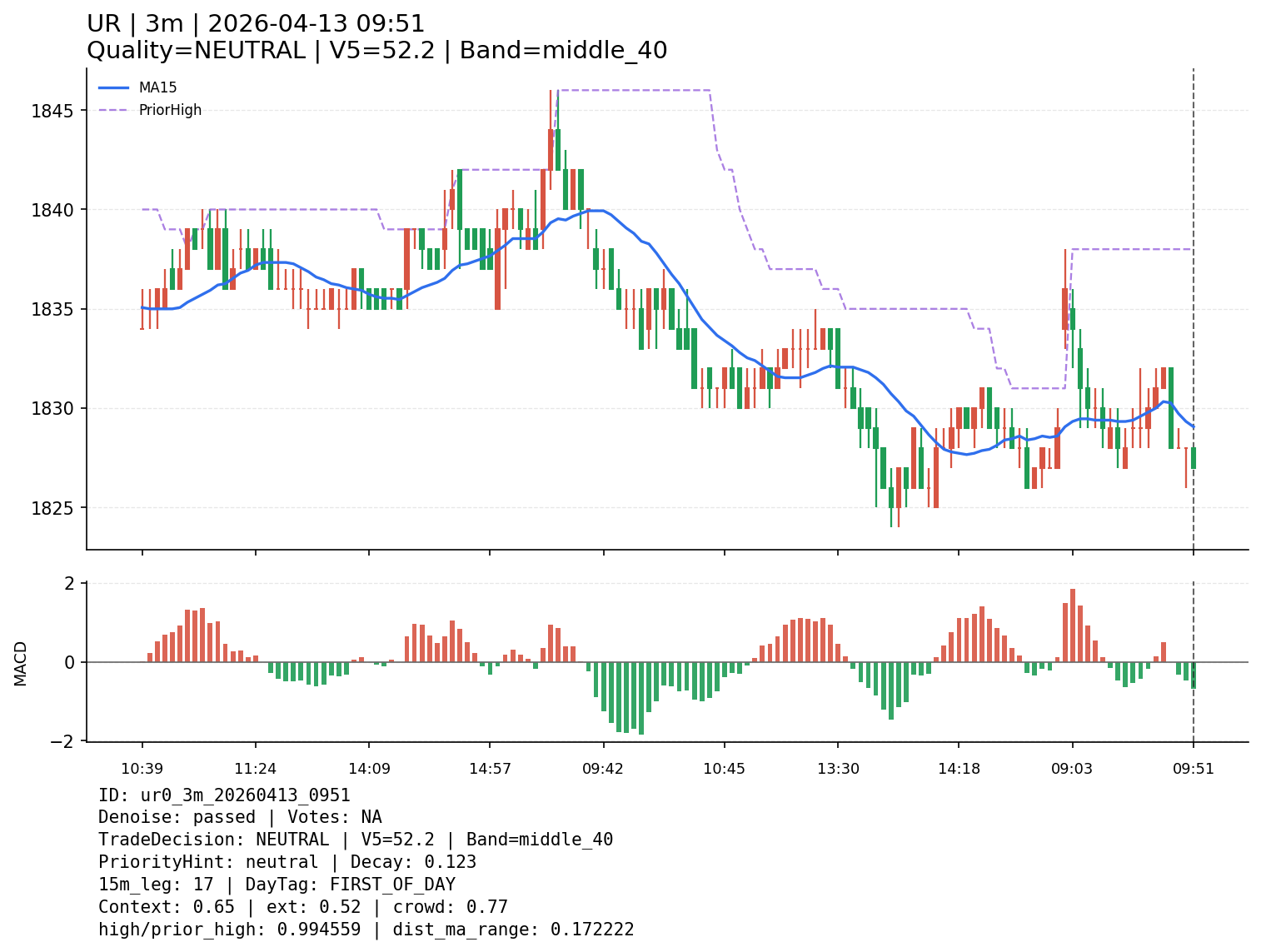Click the blue MA15 legend line sample
The height and width of the screenshot is (952, 1261).
coord(114,87)
